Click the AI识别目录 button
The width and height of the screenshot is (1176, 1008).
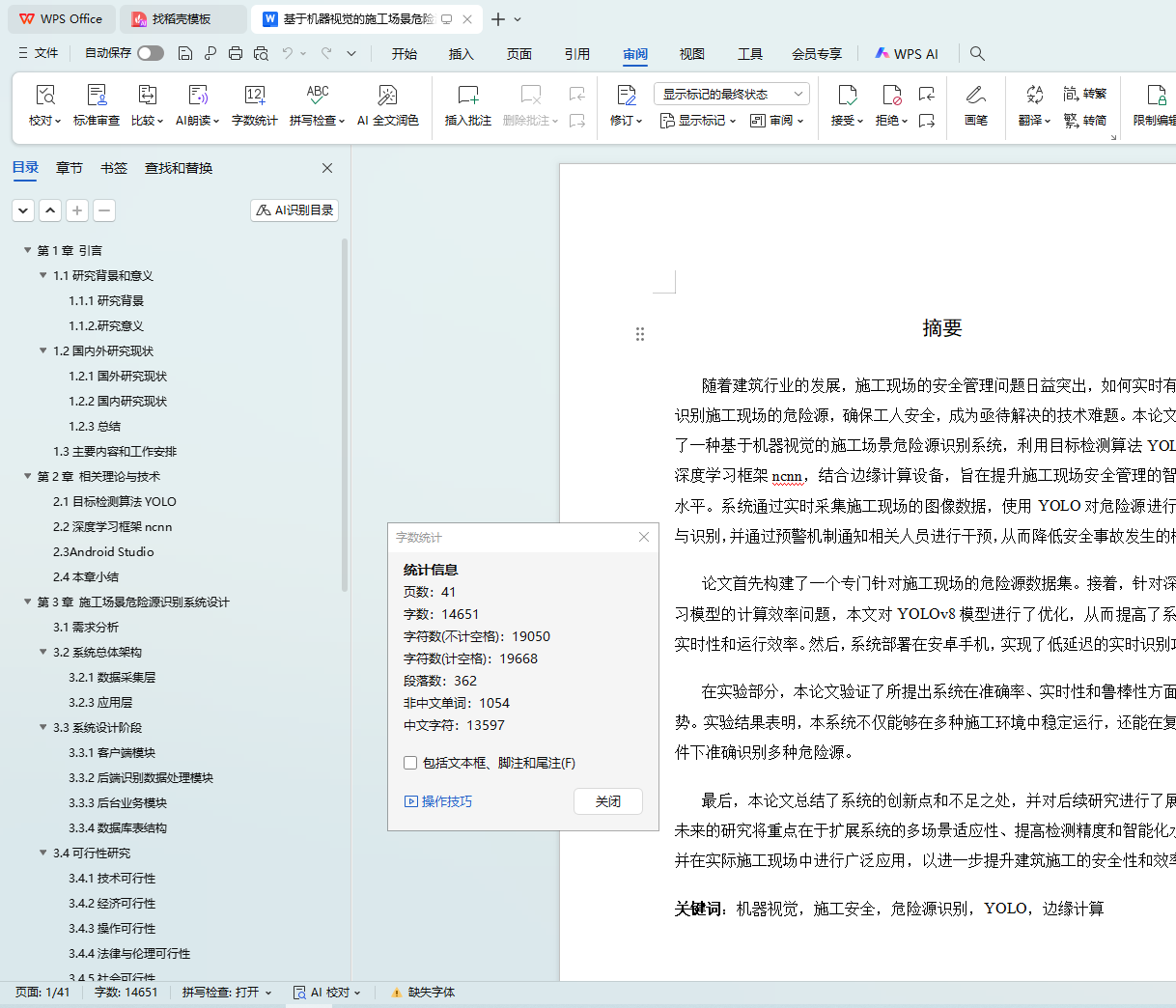coord(294,210)
